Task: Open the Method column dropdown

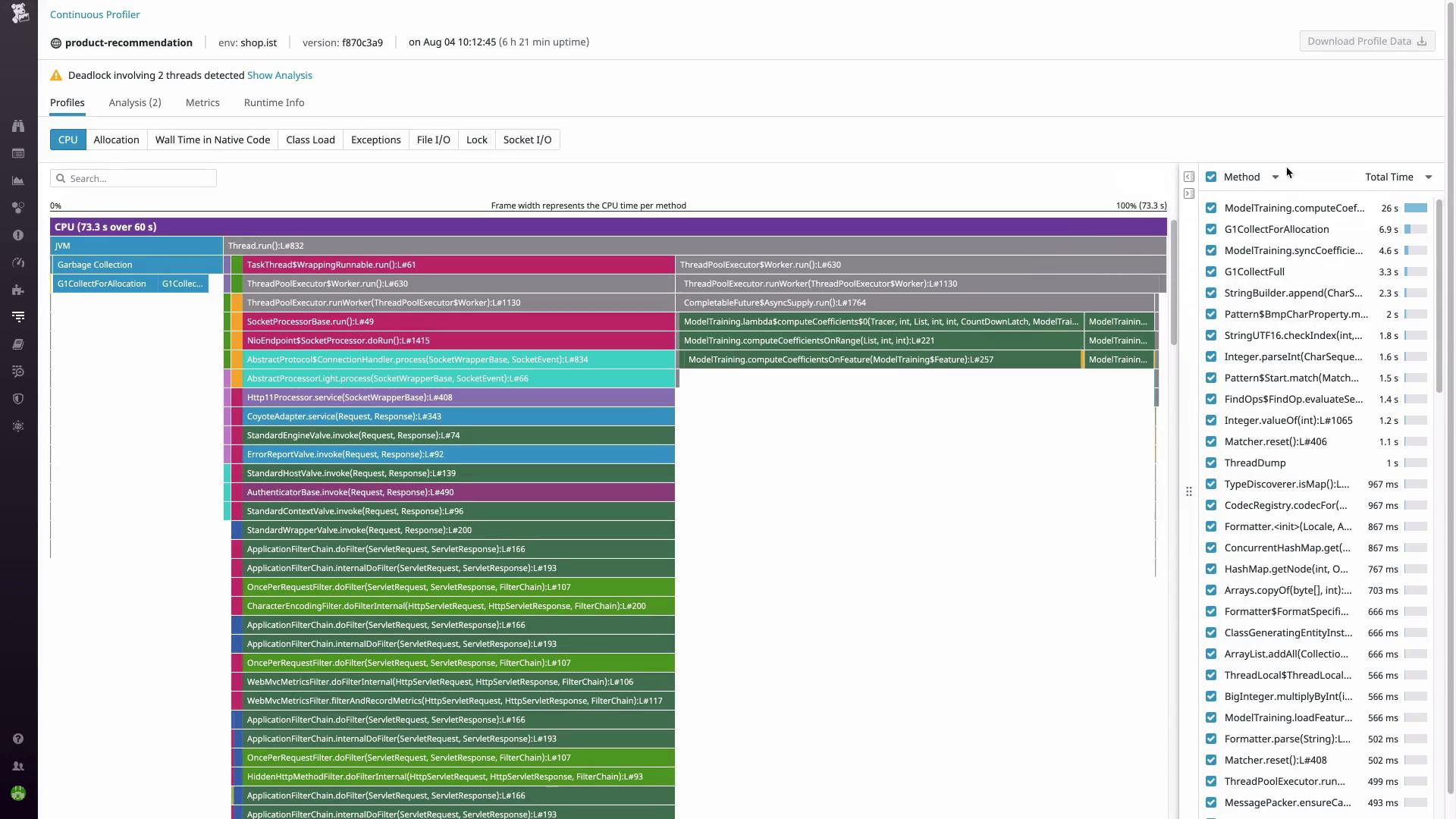Action: point(1277,177)
